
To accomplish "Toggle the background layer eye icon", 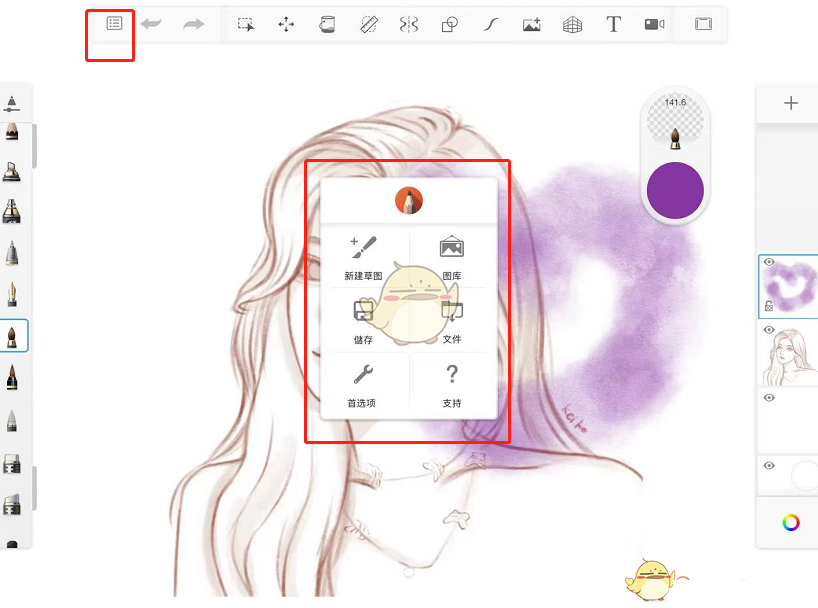I will coord(769,466).
